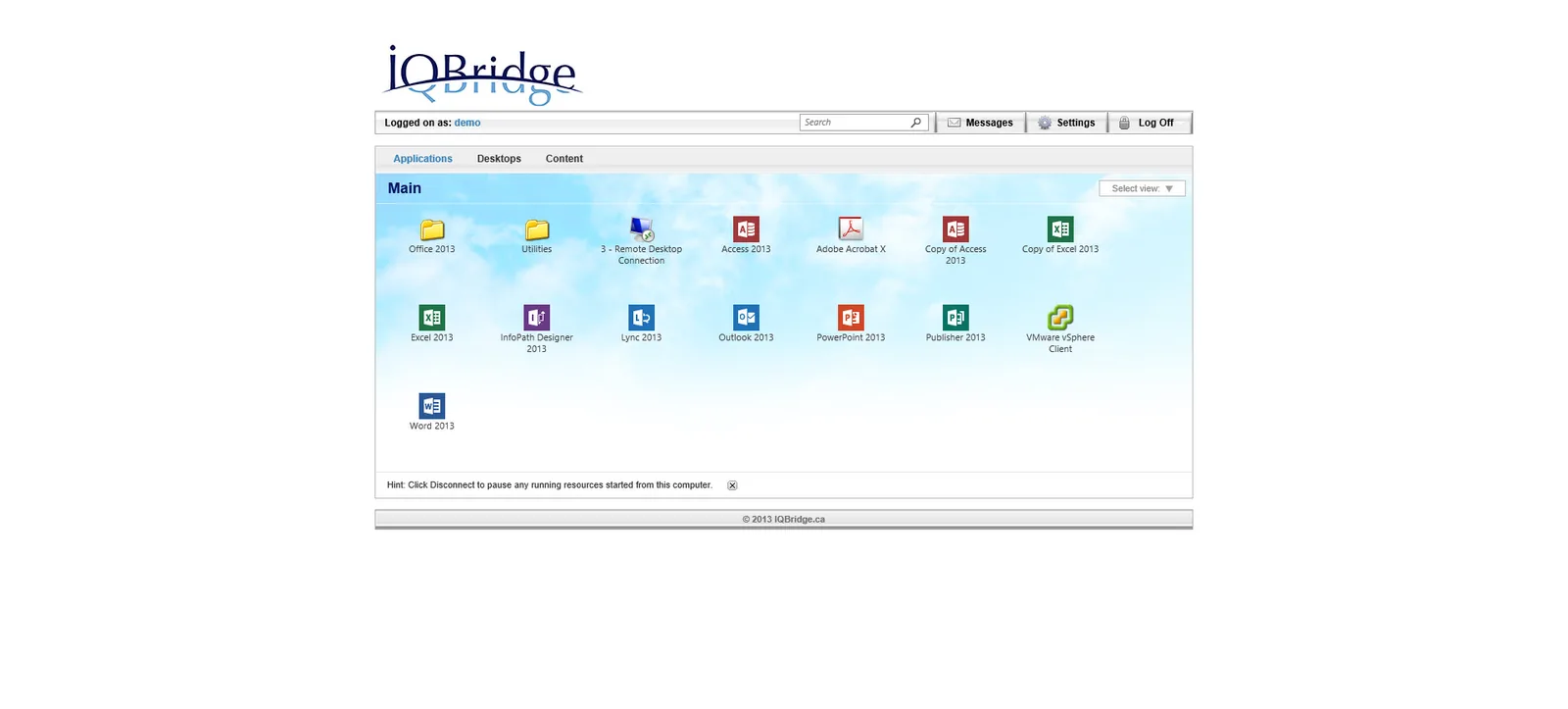
Task: Click the '© 2013 IQBridge.ca' footer text
Action: pos(784,520)
